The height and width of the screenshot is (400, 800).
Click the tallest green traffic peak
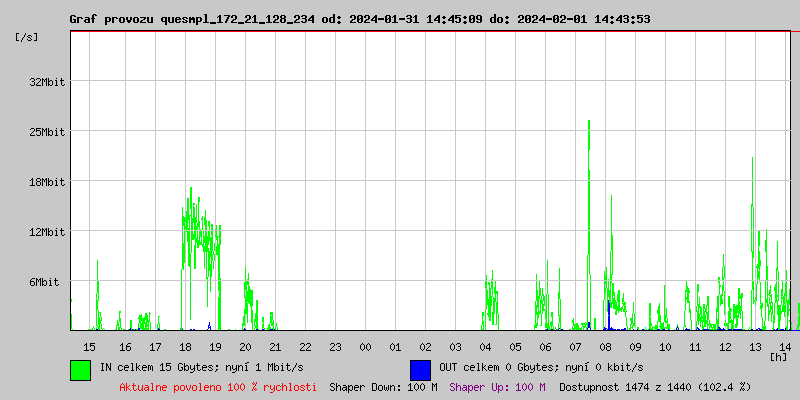[589, 125]
